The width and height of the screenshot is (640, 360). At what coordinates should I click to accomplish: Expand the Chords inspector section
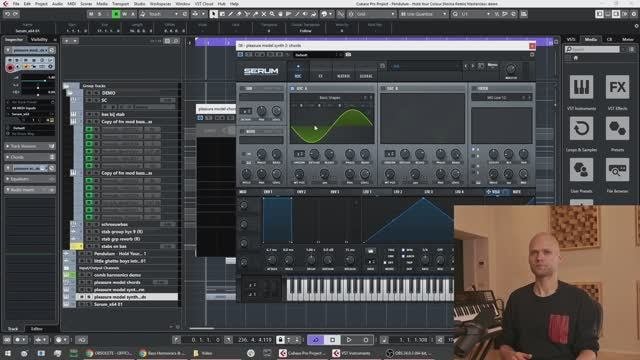point(30,157)
